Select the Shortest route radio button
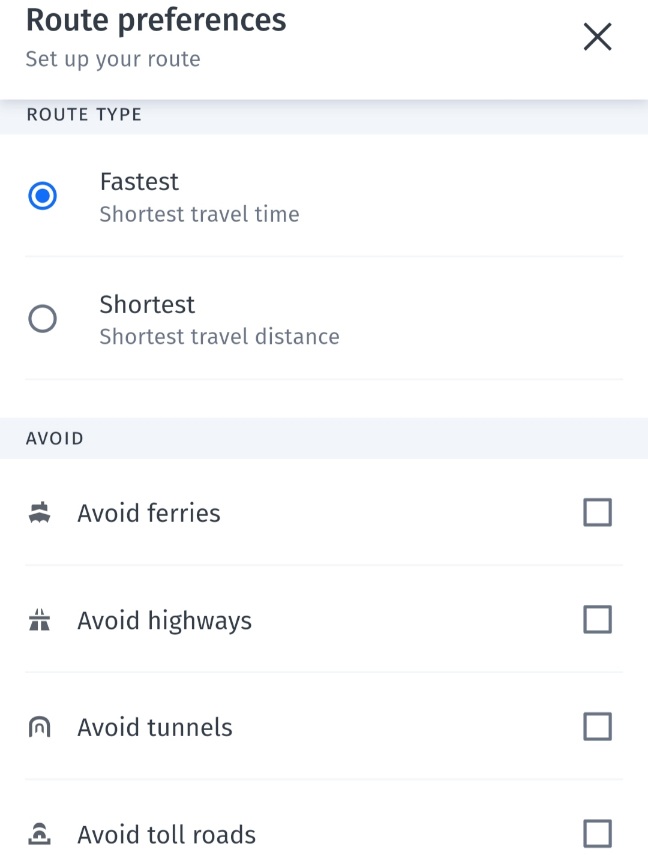648x864 pixels. click(x=42, y=319)
